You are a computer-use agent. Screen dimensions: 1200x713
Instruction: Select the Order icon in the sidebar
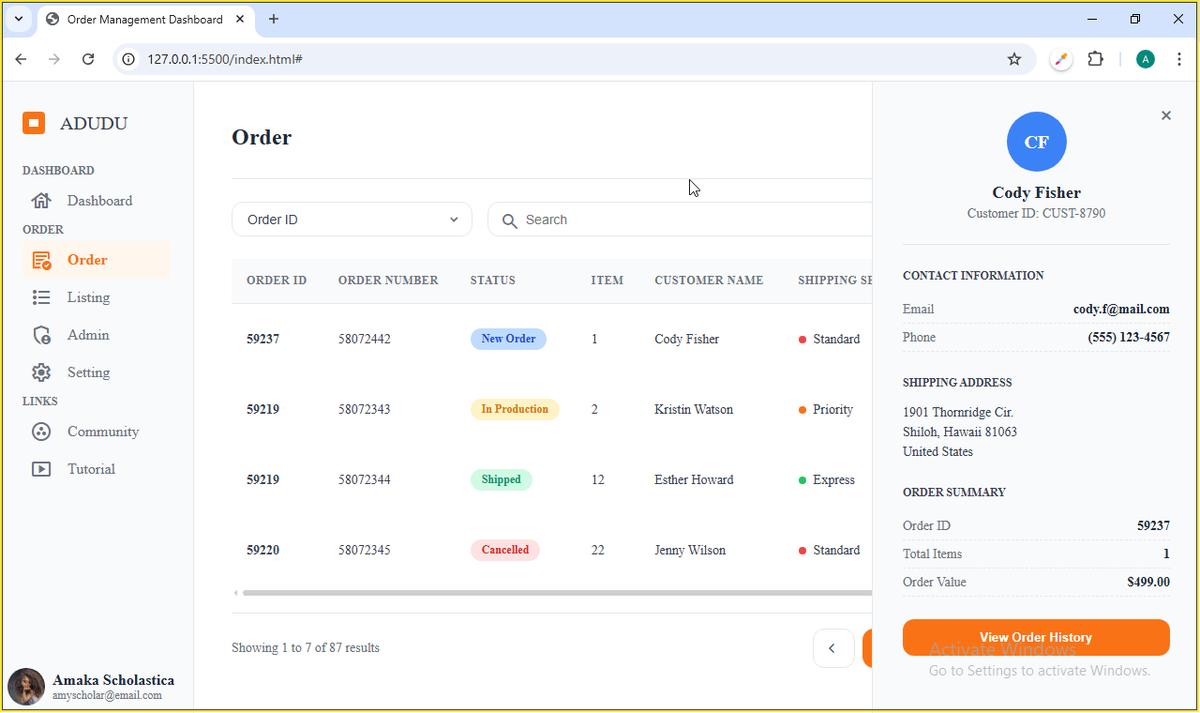pos(41,259)
